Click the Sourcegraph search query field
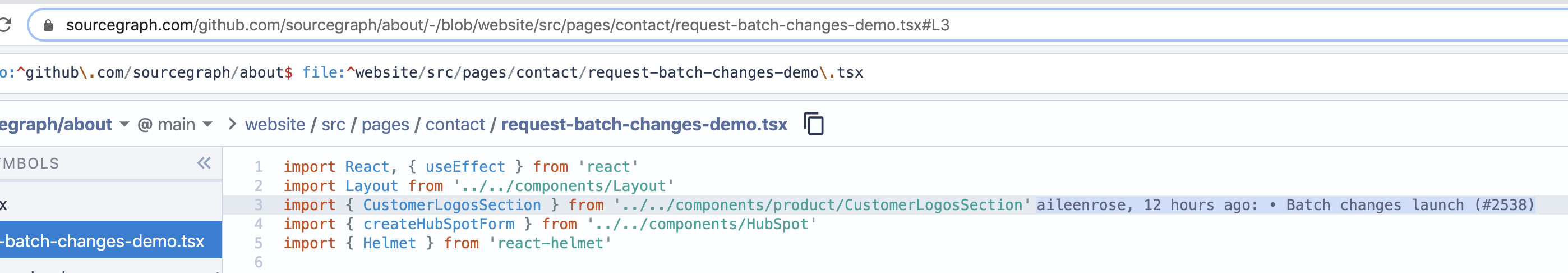The image size is (1568, 273). tap(784, 72)
